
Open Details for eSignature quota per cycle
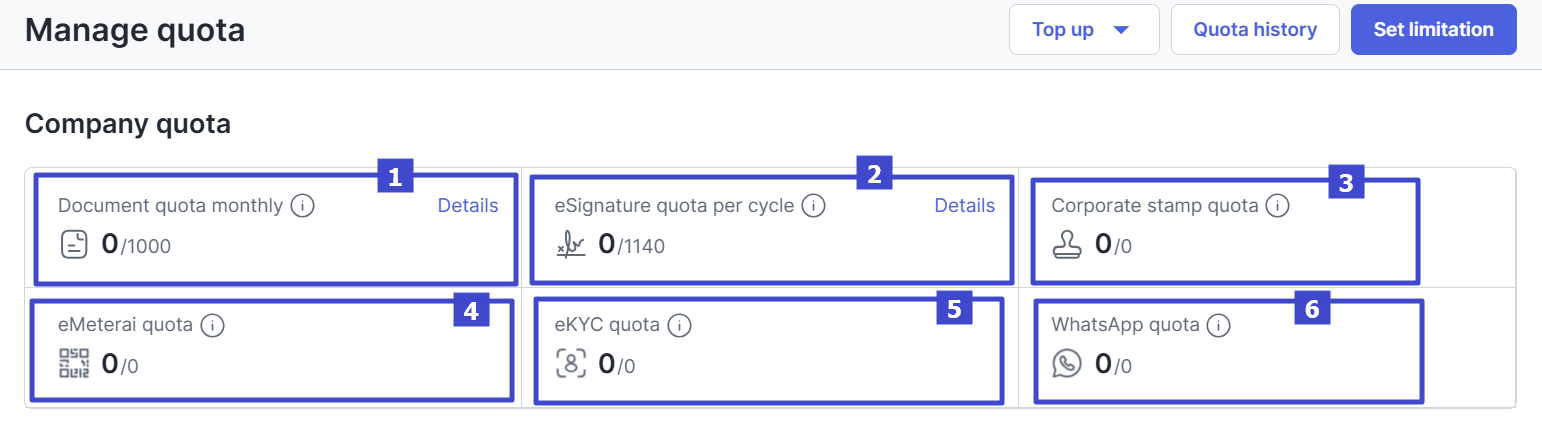tap(965, 205)
